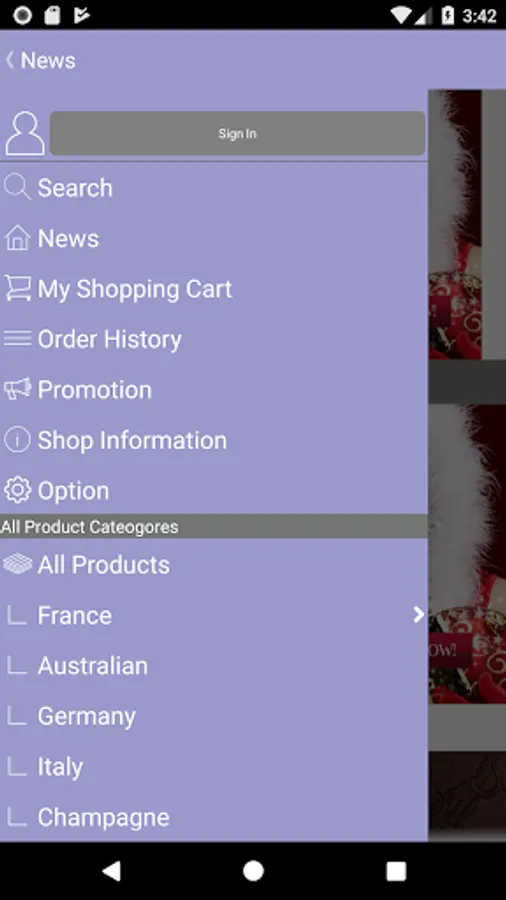Tap the Order History list icon
The image size is (506, 900).
coord(17,339)
